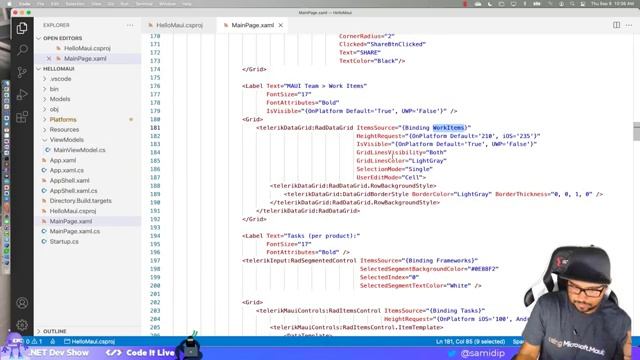Expand the Resources folder
640x360 pixels.
tap(64, 130)
